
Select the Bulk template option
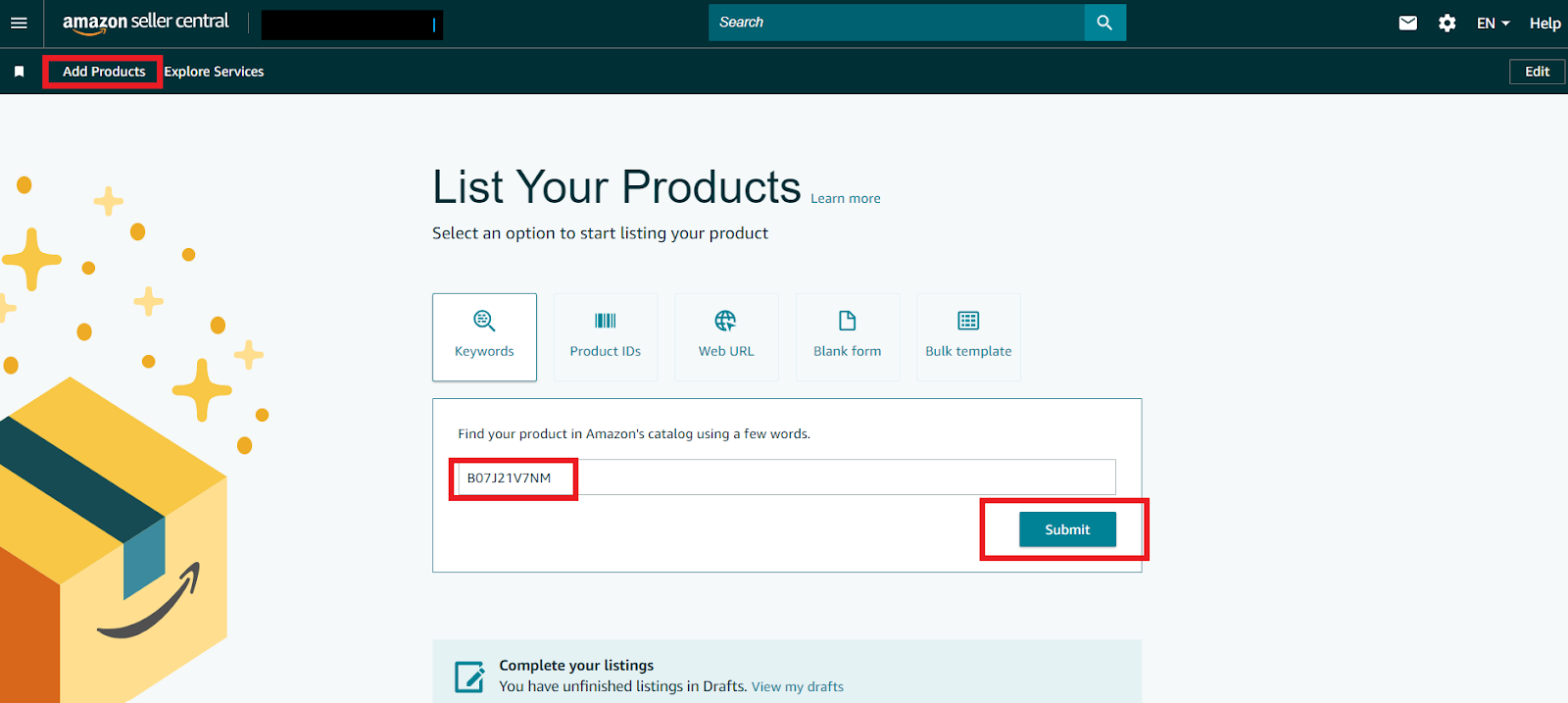coord(967,336)
